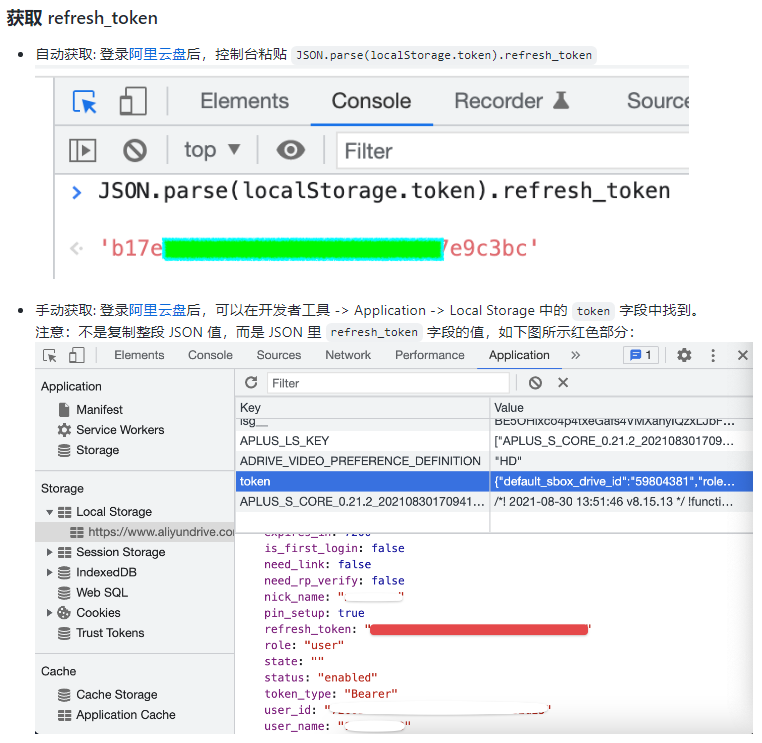762x743 pixels.
Task: Click inspect element icon in lower DevTools
Action: click(x=50, y=356)
